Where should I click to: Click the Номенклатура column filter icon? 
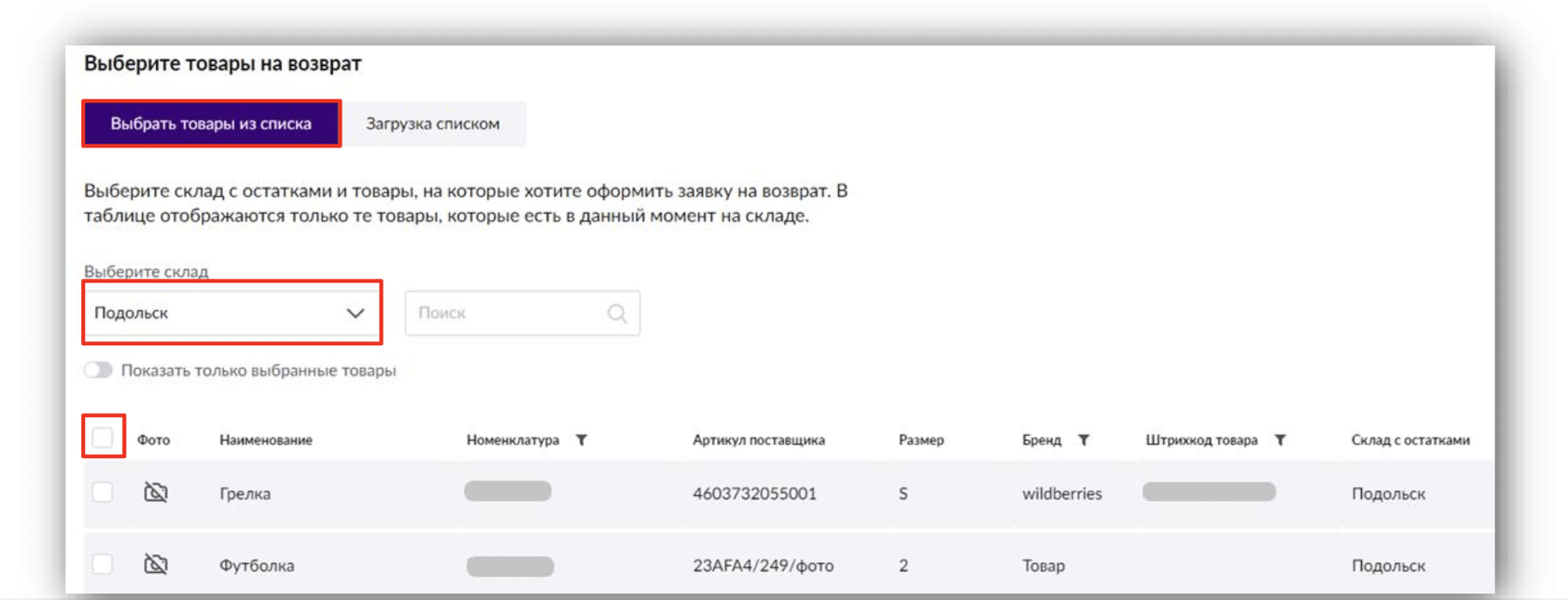click(581, 440)
